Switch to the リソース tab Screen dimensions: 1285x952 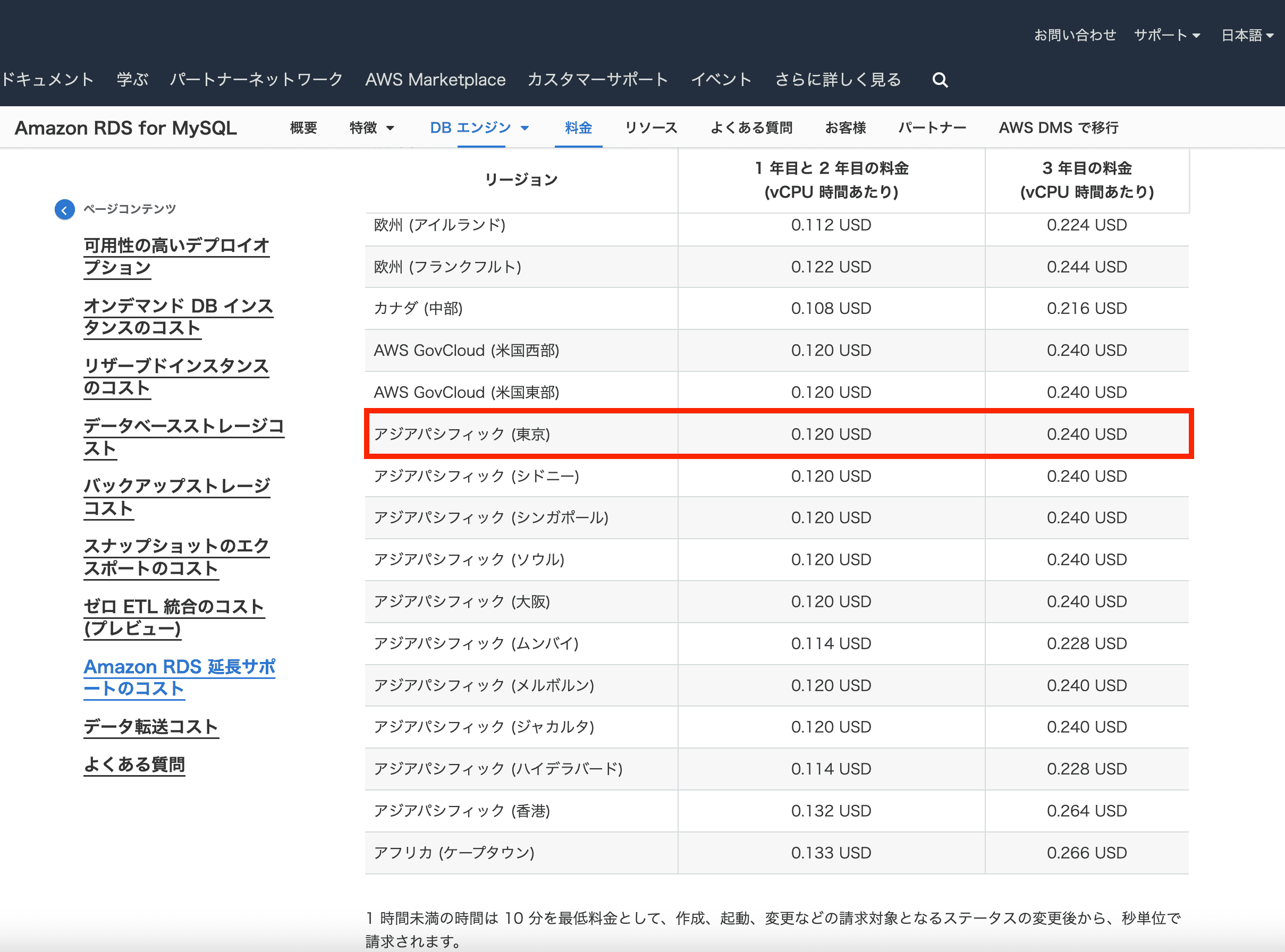tap(651, 128)
